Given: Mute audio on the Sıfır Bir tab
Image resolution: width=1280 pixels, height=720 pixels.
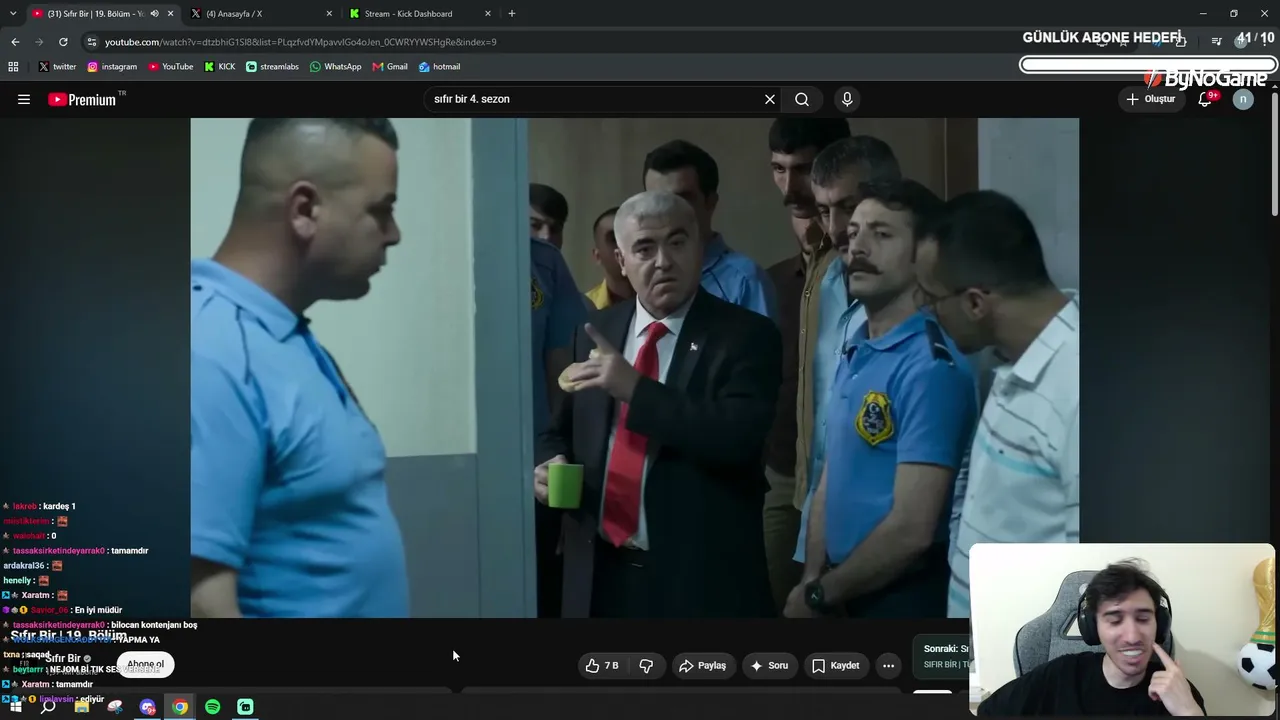Looking at the screenshot, I should (154, 14).
